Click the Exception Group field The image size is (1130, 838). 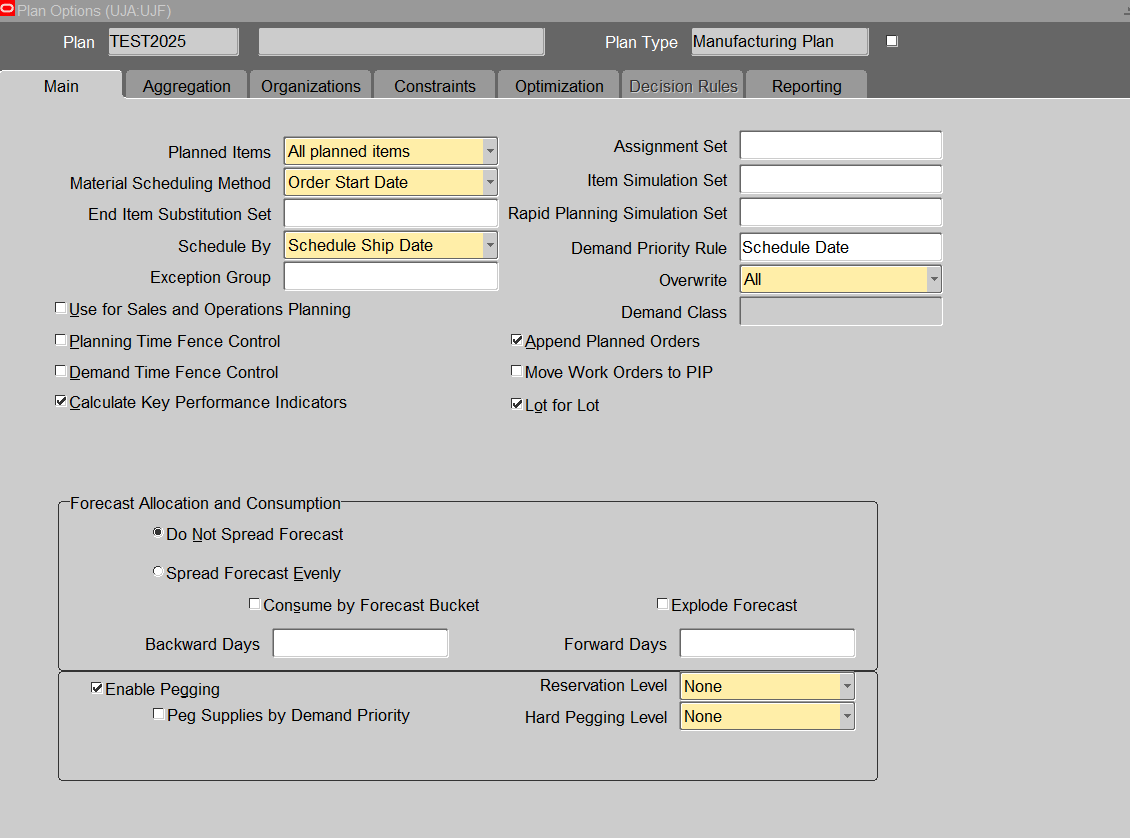coord(391,276)
